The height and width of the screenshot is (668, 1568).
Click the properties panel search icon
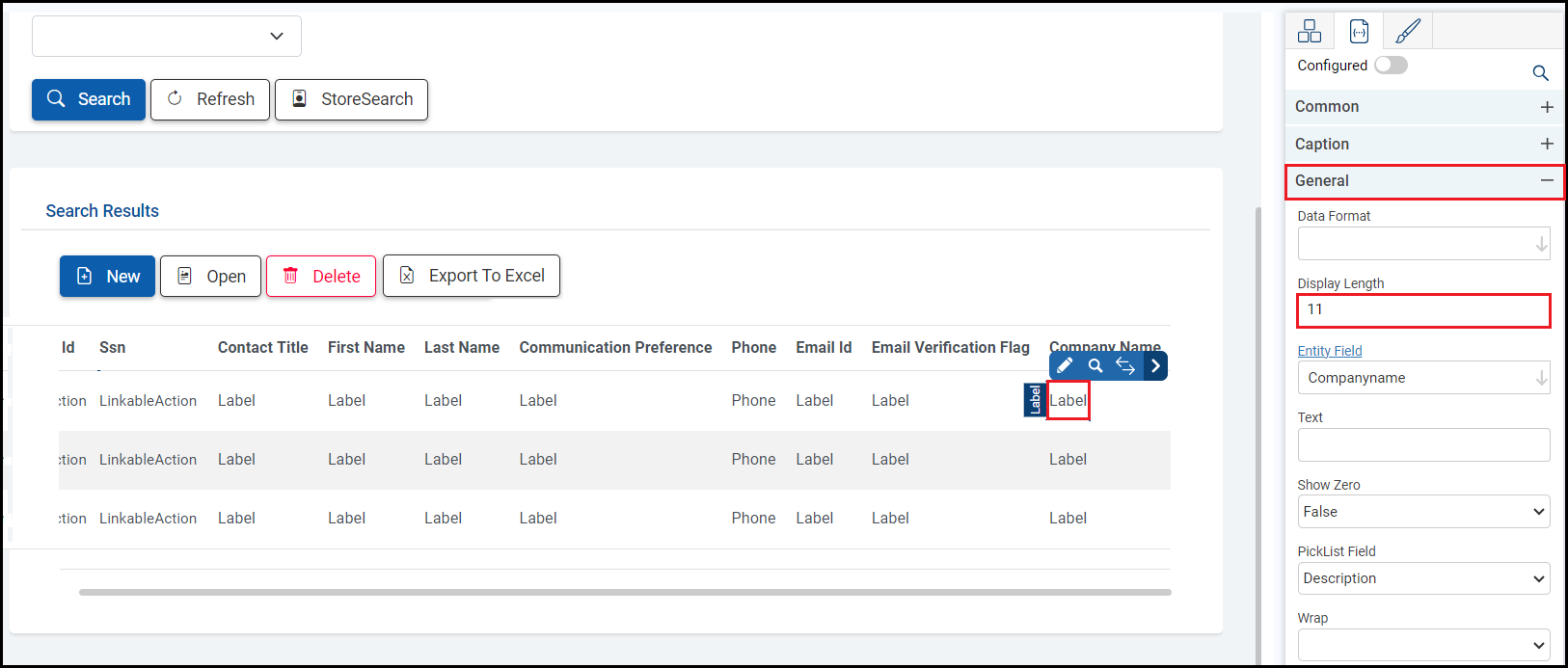(1540, 73)
